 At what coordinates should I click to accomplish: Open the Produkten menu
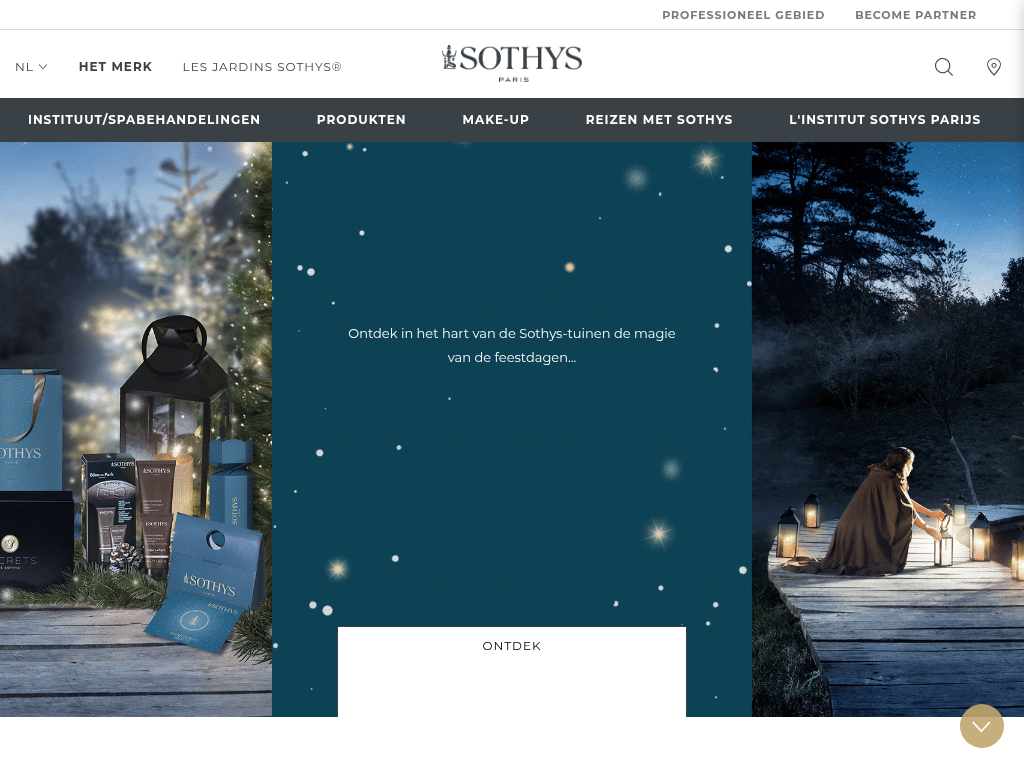(361, 120)
